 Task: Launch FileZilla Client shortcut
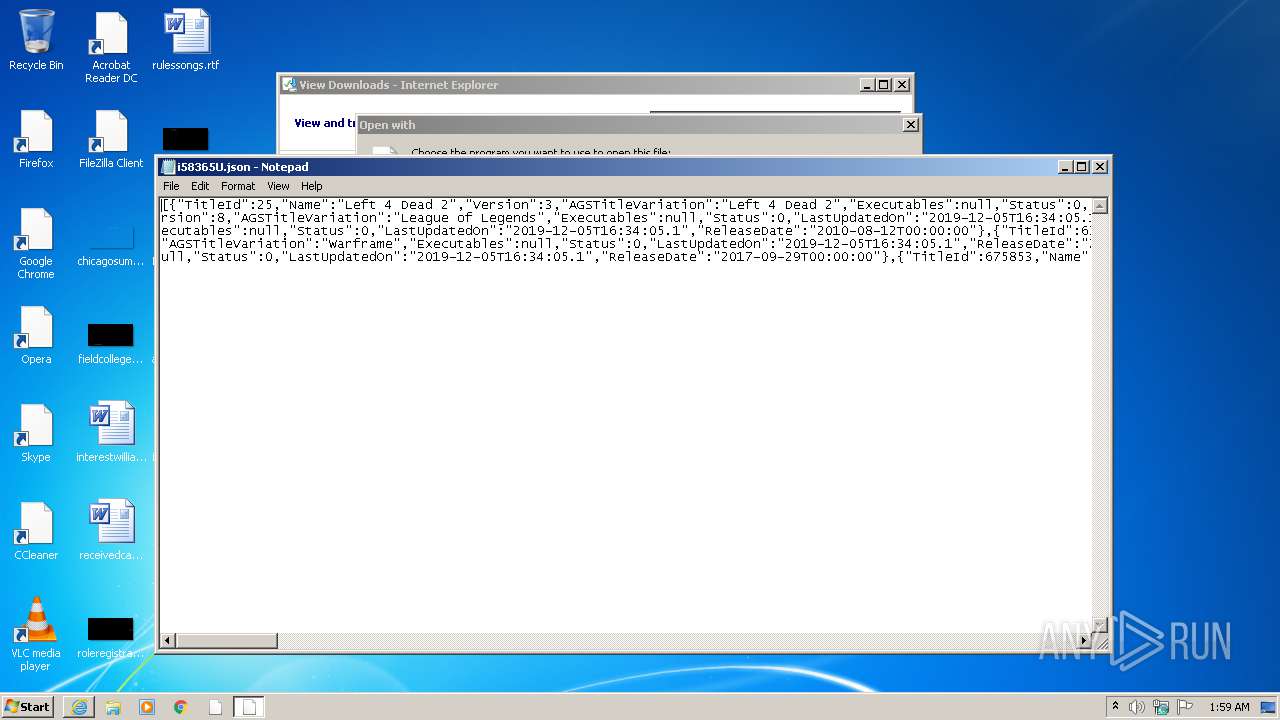[111, 139]
